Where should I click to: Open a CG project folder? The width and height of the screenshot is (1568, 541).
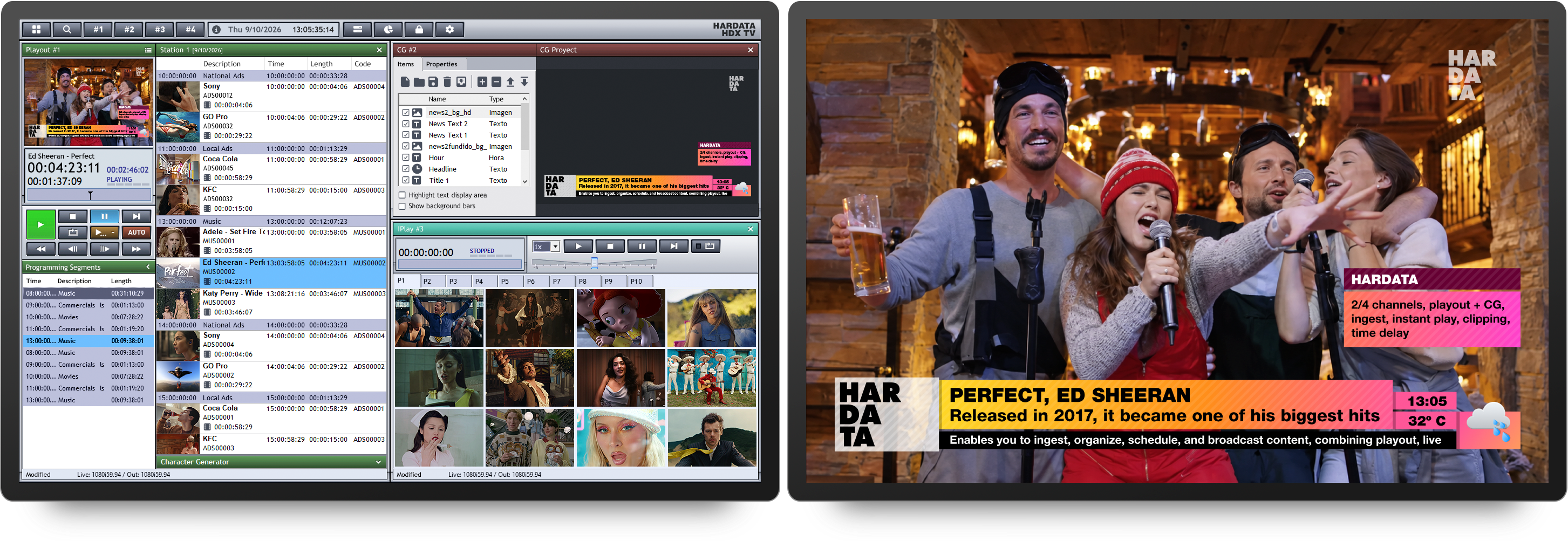coord(419,81)
